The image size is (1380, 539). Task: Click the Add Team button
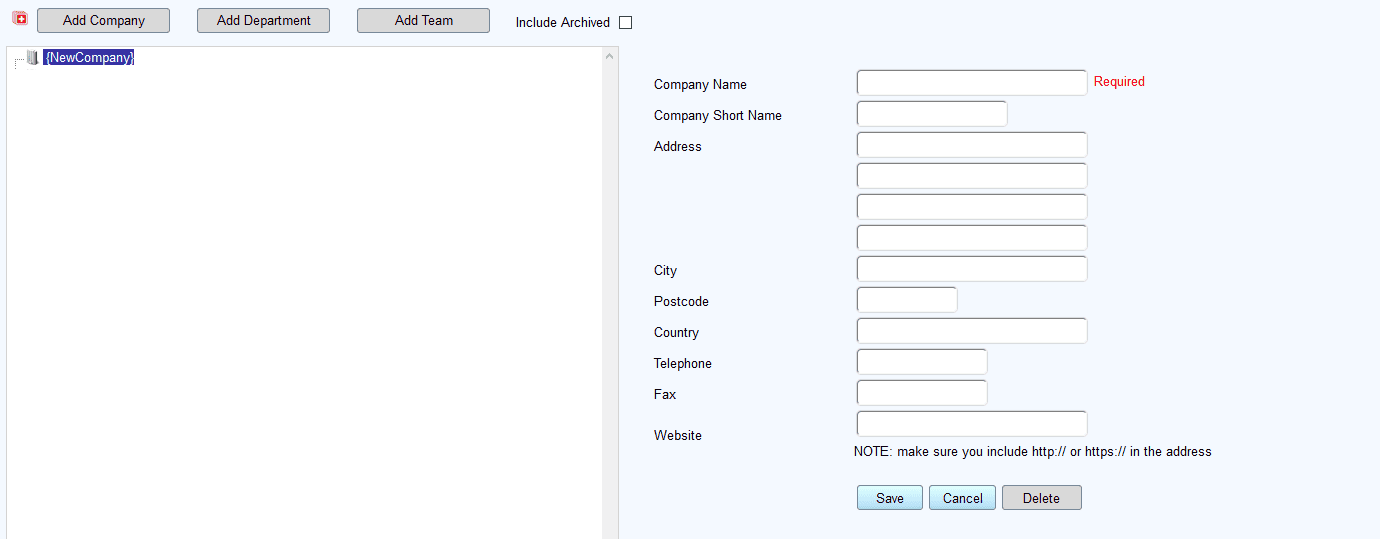423,20
